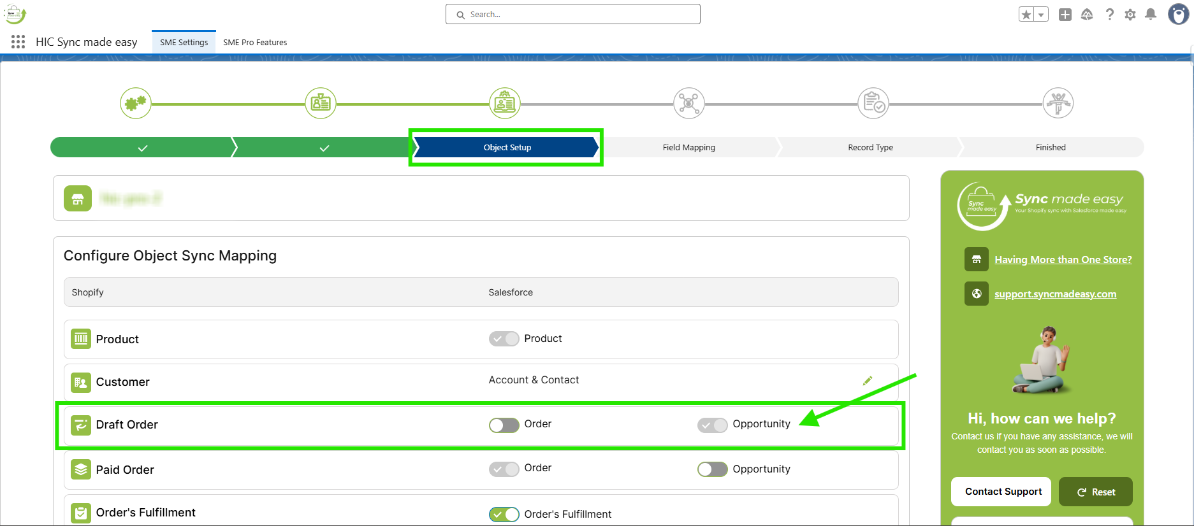Screen dimensions: 1194x526
Task: Click the Draft Order row icon
Action: click(81, 425)
